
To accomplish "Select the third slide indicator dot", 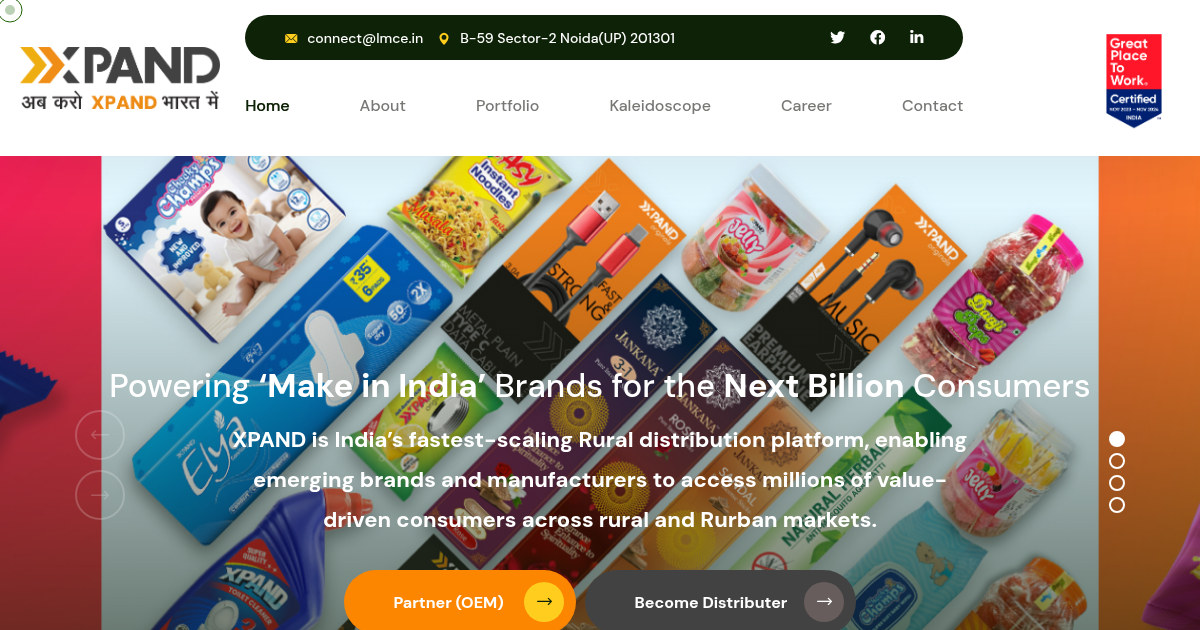I will coord(1117,483).
